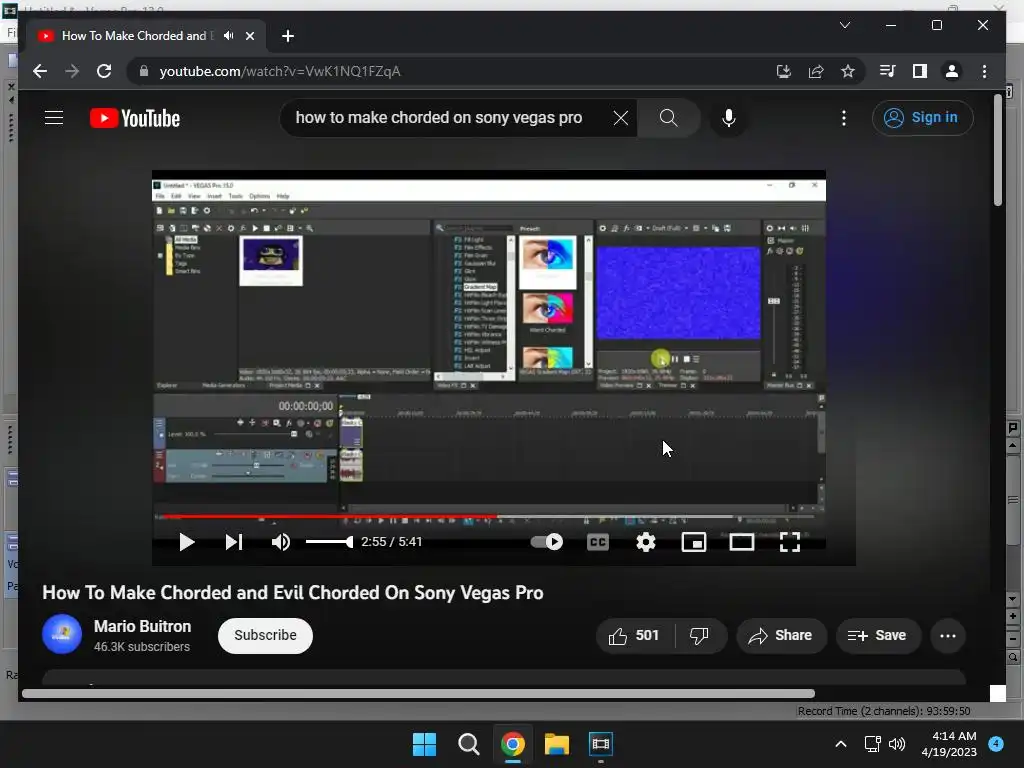Viewport: 1024px width, 768px height.
Task: Show hidden system tray icons
Action: (x=841, y=744)
